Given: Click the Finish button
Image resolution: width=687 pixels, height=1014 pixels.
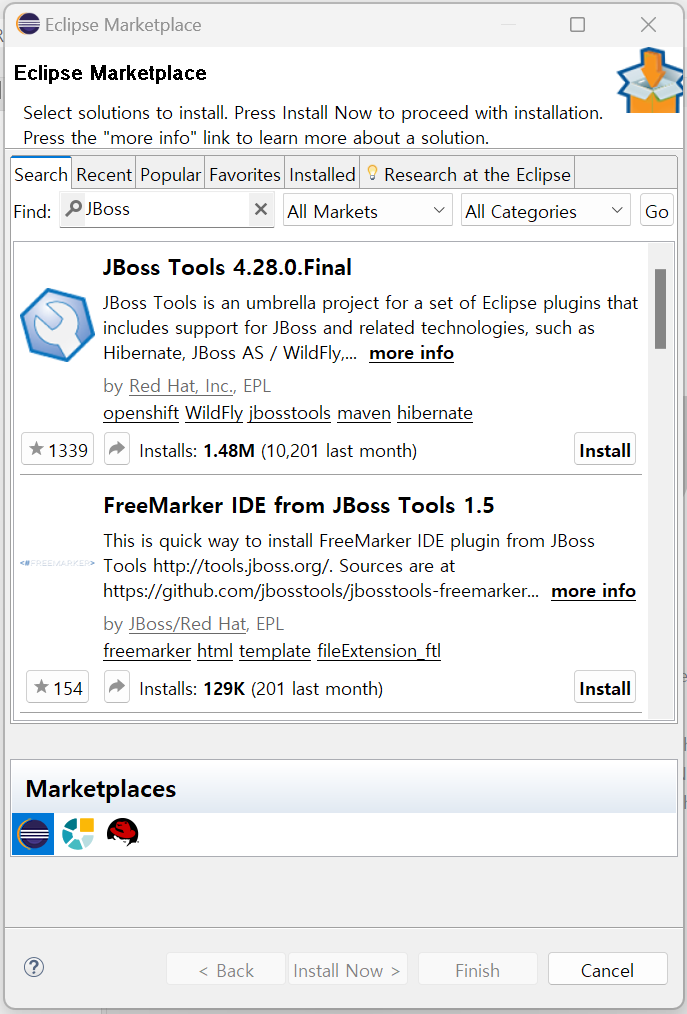Looking at the screenshot, I should point(477,969).
